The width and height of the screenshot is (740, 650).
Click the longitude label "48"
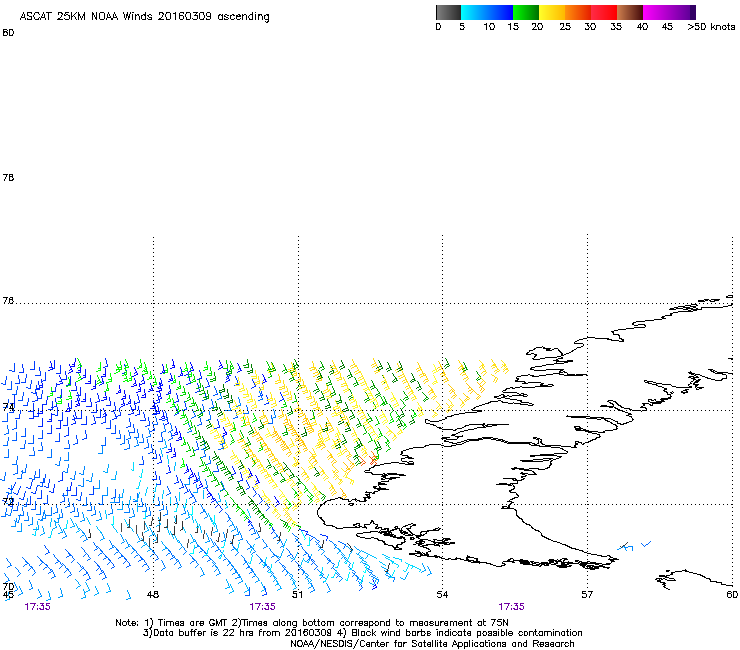click(153, 594)
